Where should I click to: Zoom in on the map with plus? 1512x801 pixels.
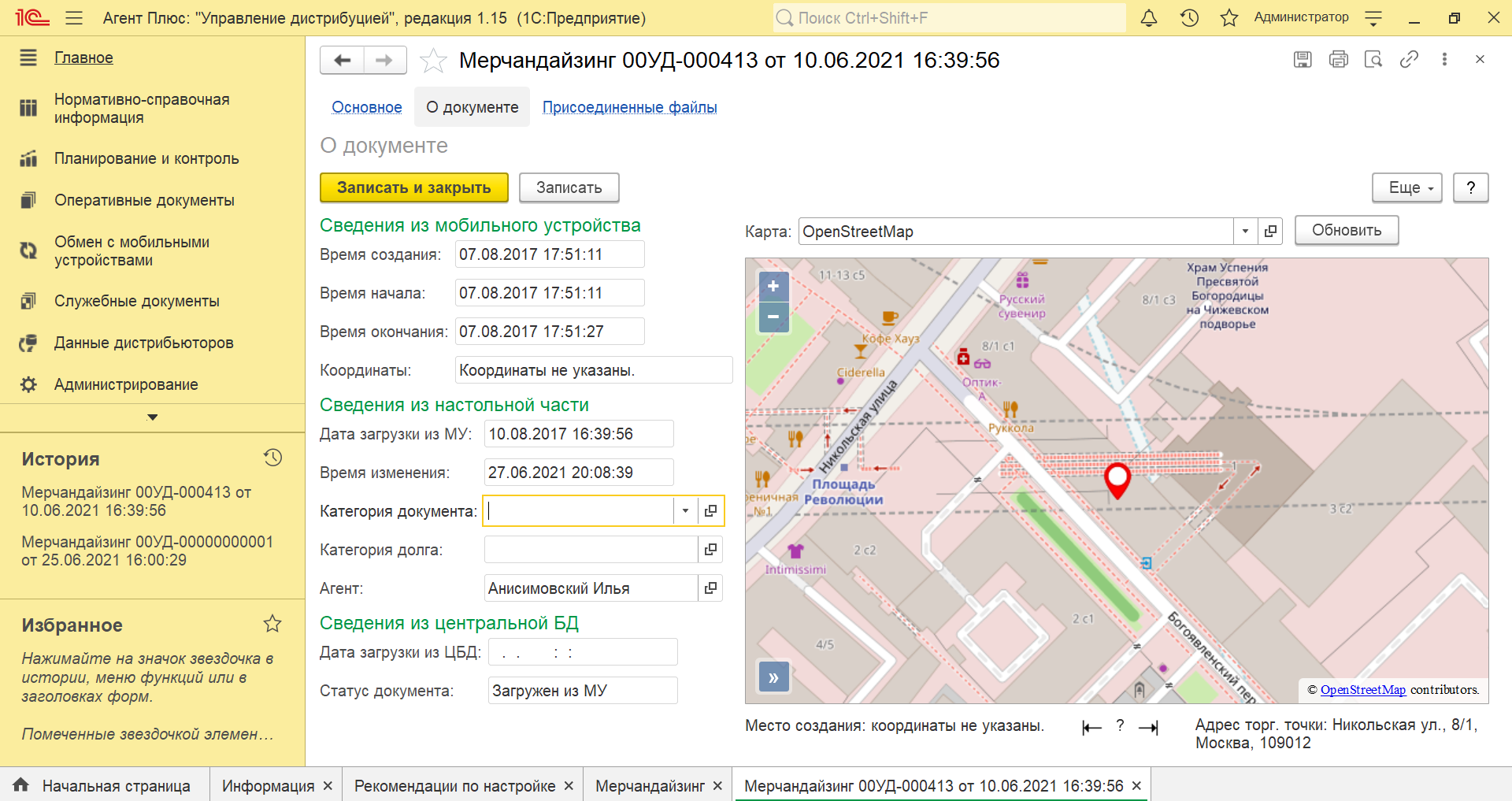[x=773, y=286]
